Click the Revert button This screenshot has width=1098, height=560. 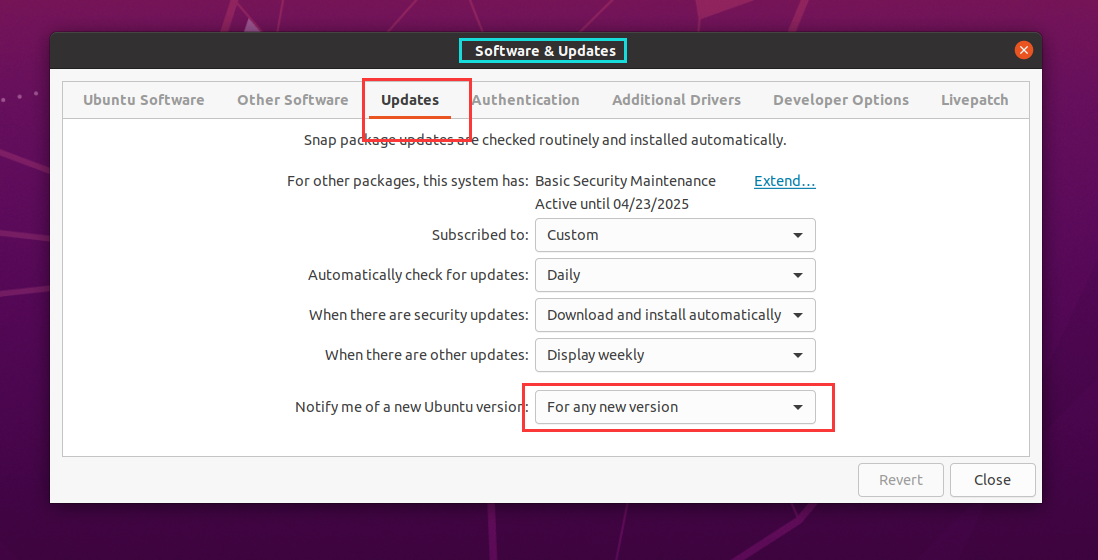pos(901,480)
